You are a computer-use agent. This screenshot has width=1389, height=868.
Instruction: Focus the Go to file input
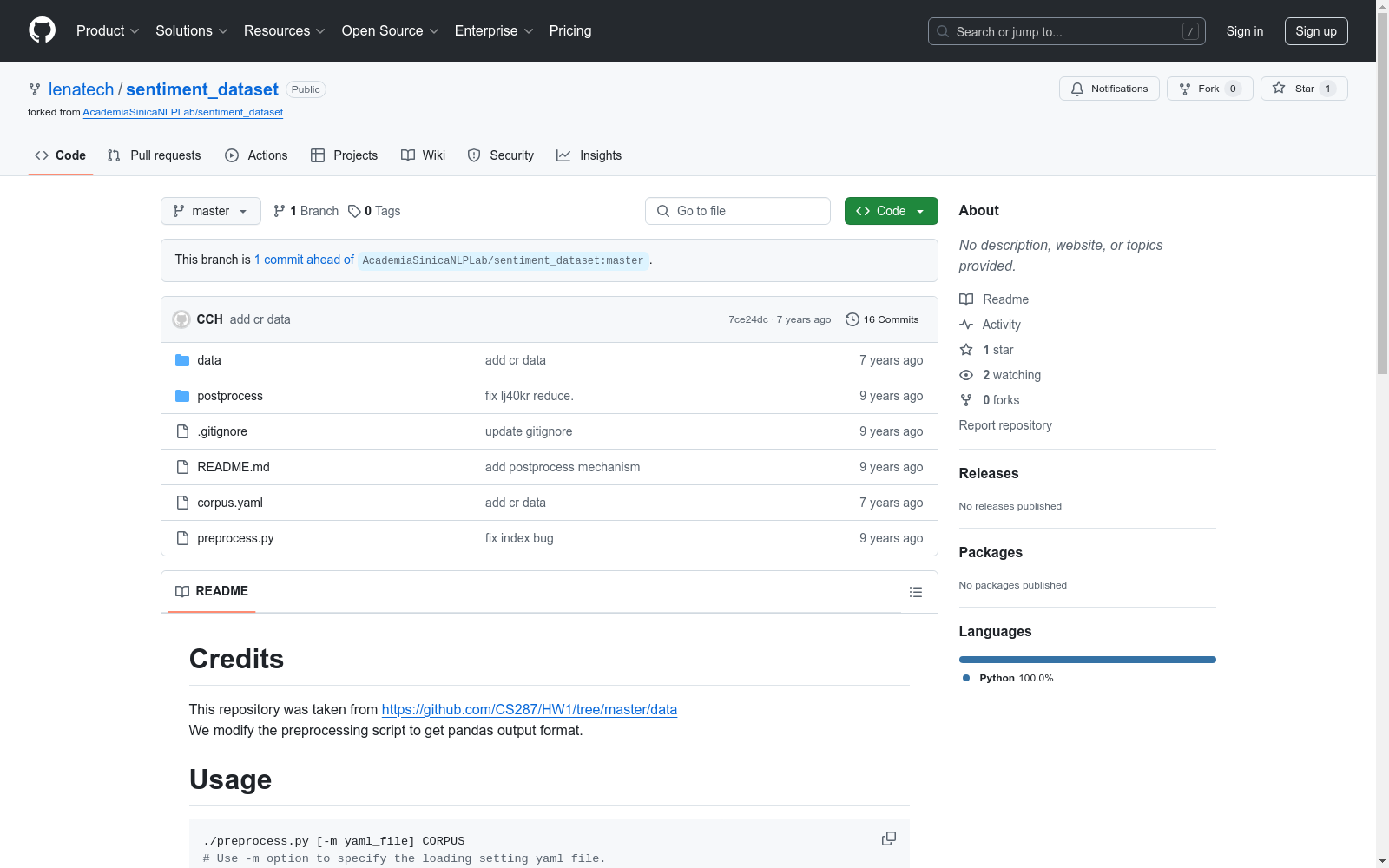pyautogui.click(x=738, y=211)
